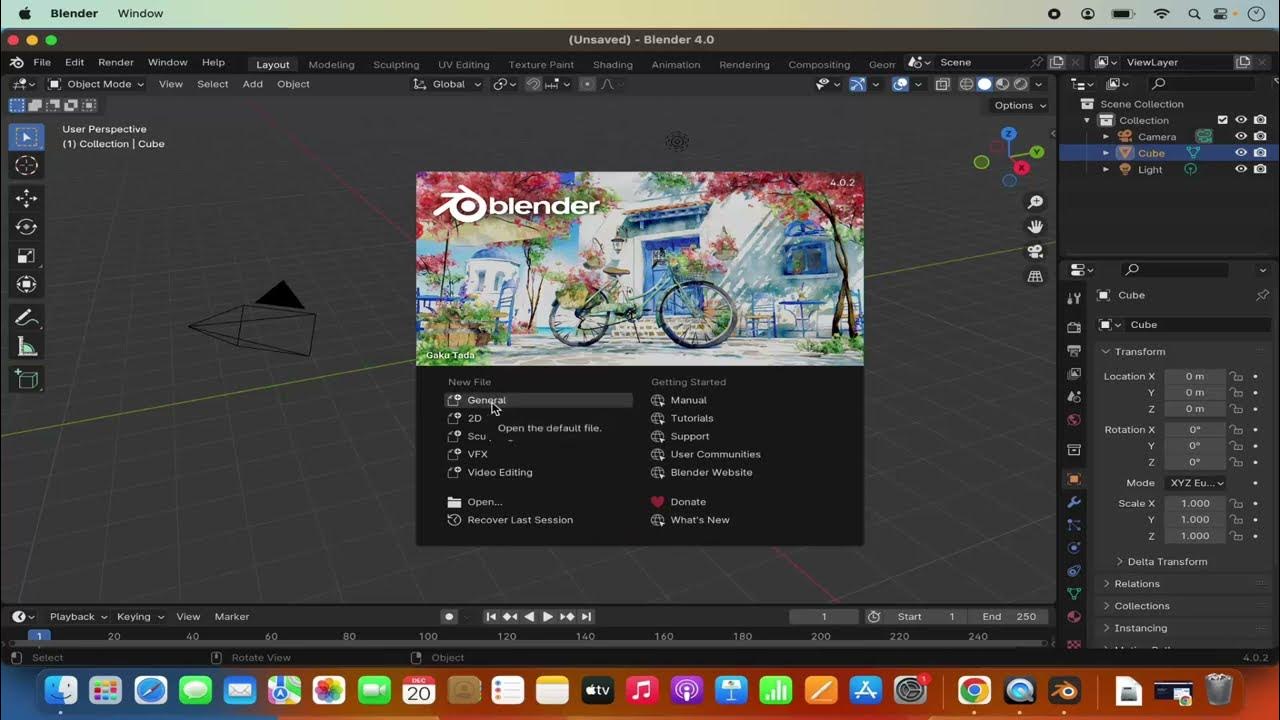Click the current frame number field
Viewport: 1280px width, 720px height.
824,616
